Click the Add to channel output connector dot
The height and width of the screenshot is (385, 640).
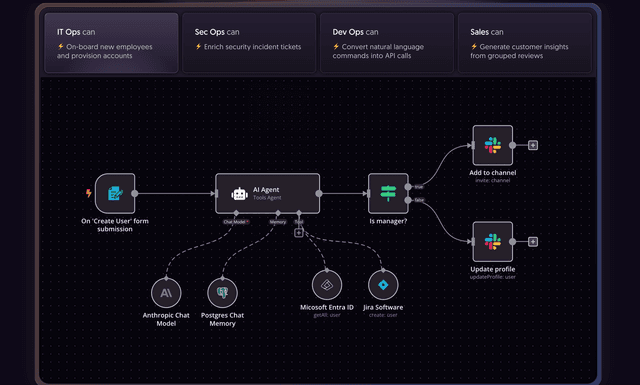pyautogui.click(x=513, y=145)
